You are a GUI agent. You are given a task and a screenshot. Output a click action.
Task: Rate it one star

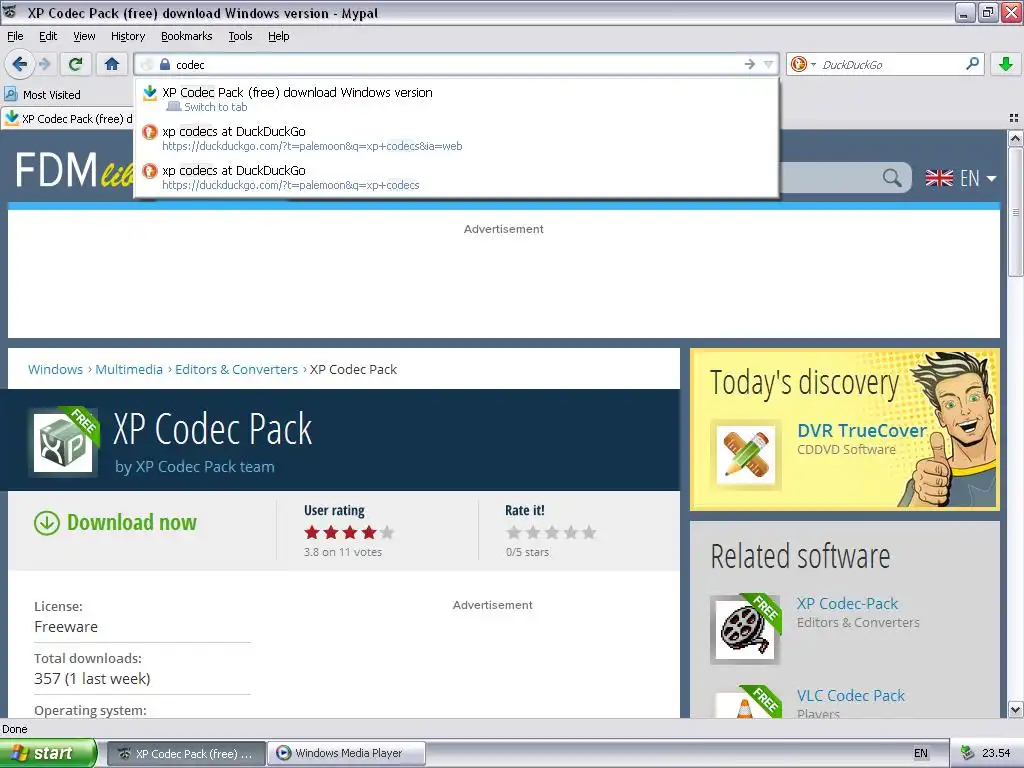pos(514,532)
